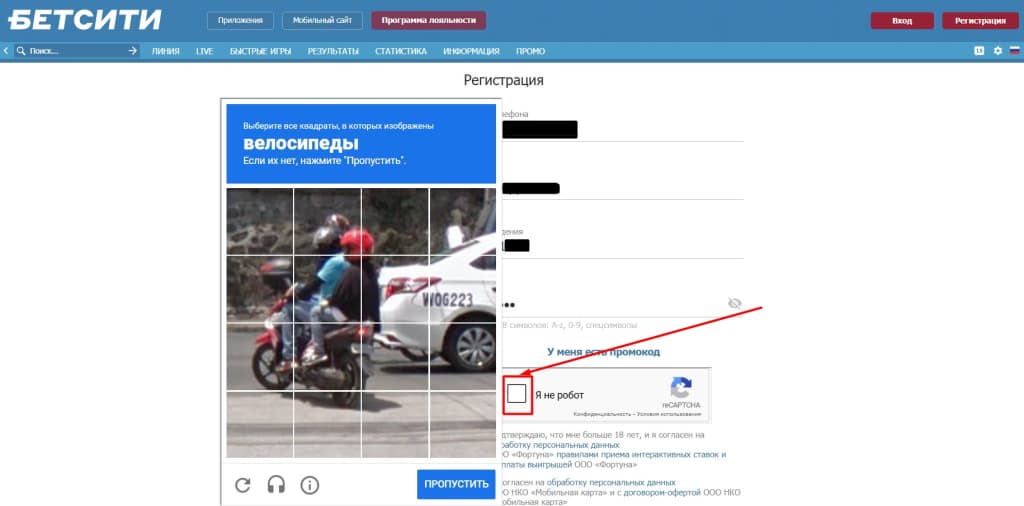Open the ЛИНИЯ menu item
The width and height of the screenshot is (1024, 506).
click(166, 52)
